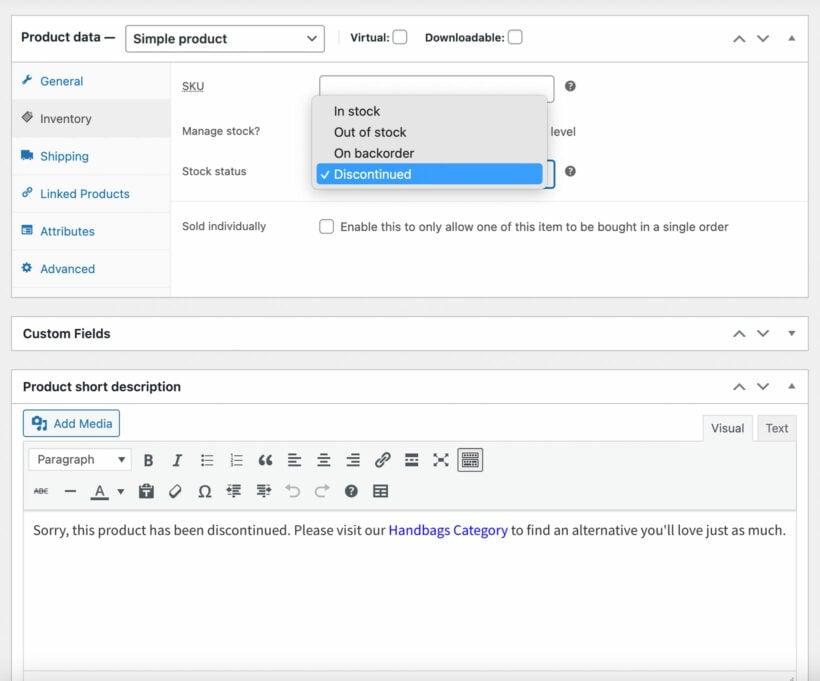This screenshot has width=820, height=681.
Task: Redo last edit in editor
Action: 322,491
